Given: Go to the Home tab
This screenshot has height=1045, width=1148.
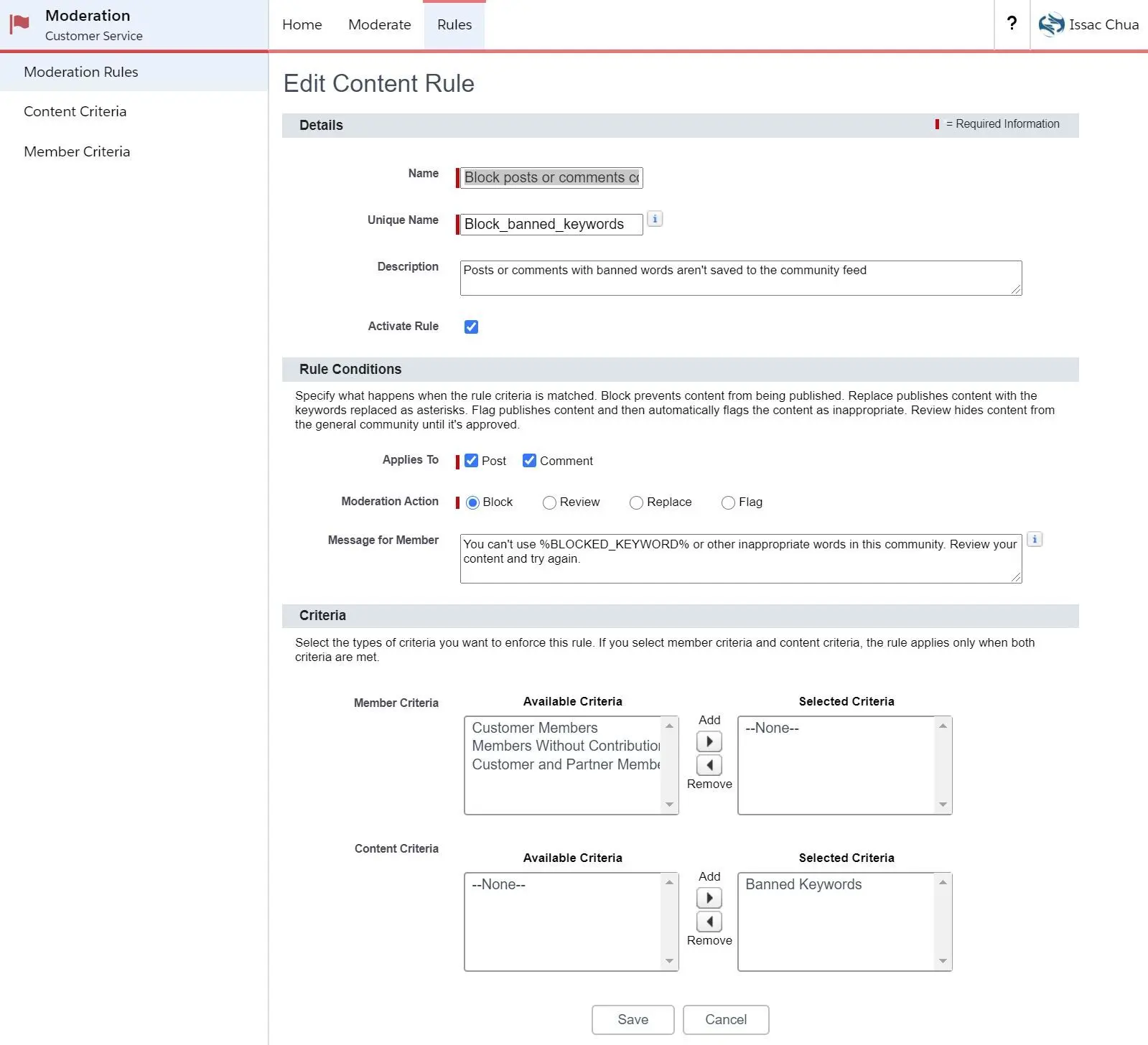Looking at the screenshot, I should click(302, 24).
